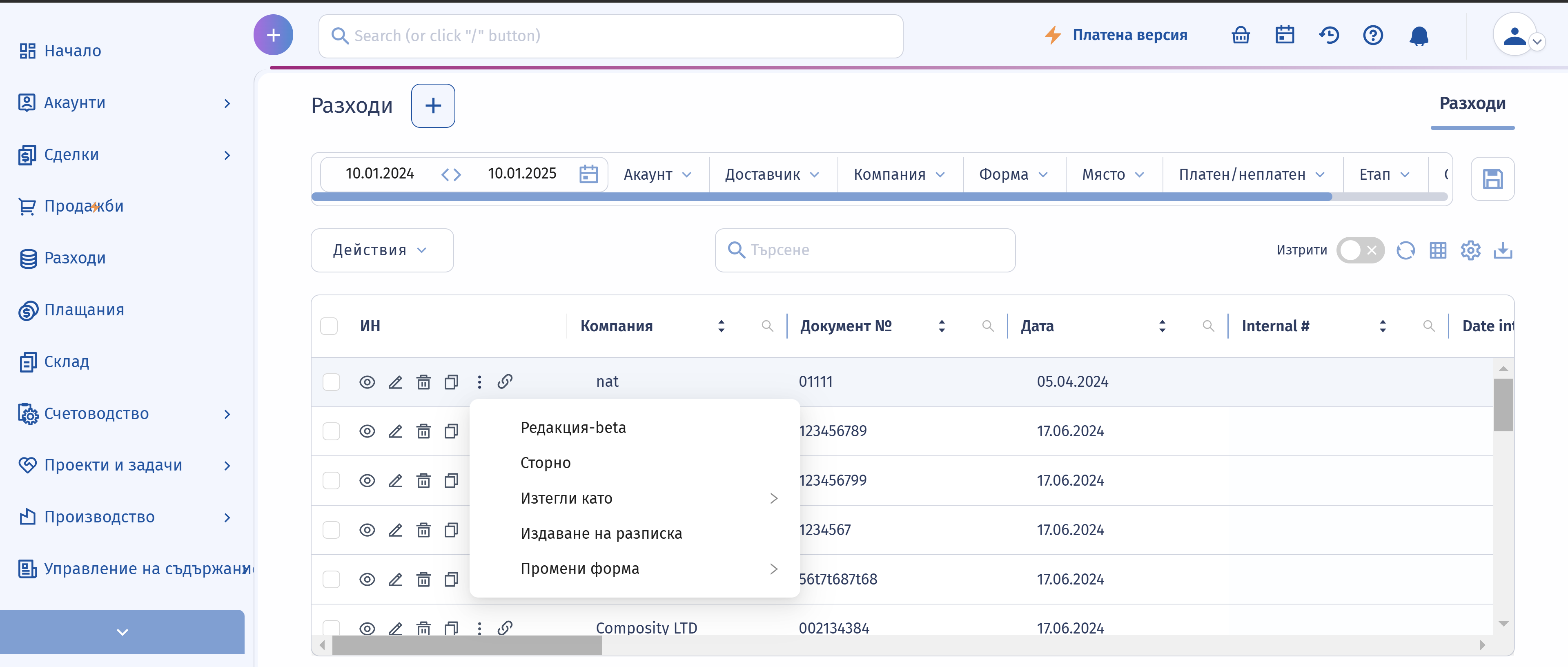Click the purple plus quick-add button
Image resolution: width=1568 pixels, height=667 pixels.
pyautogui.click(x=273, y=35)
